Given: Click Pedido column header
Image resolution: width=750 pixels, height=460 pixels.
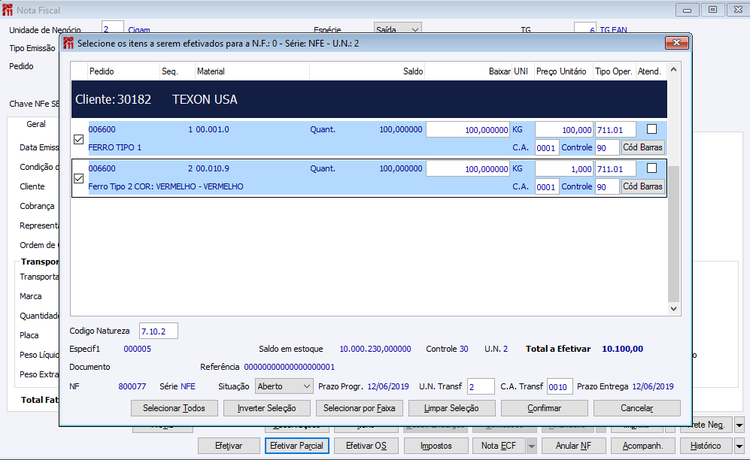Looking at the screenshot, I should pos(124,71).
